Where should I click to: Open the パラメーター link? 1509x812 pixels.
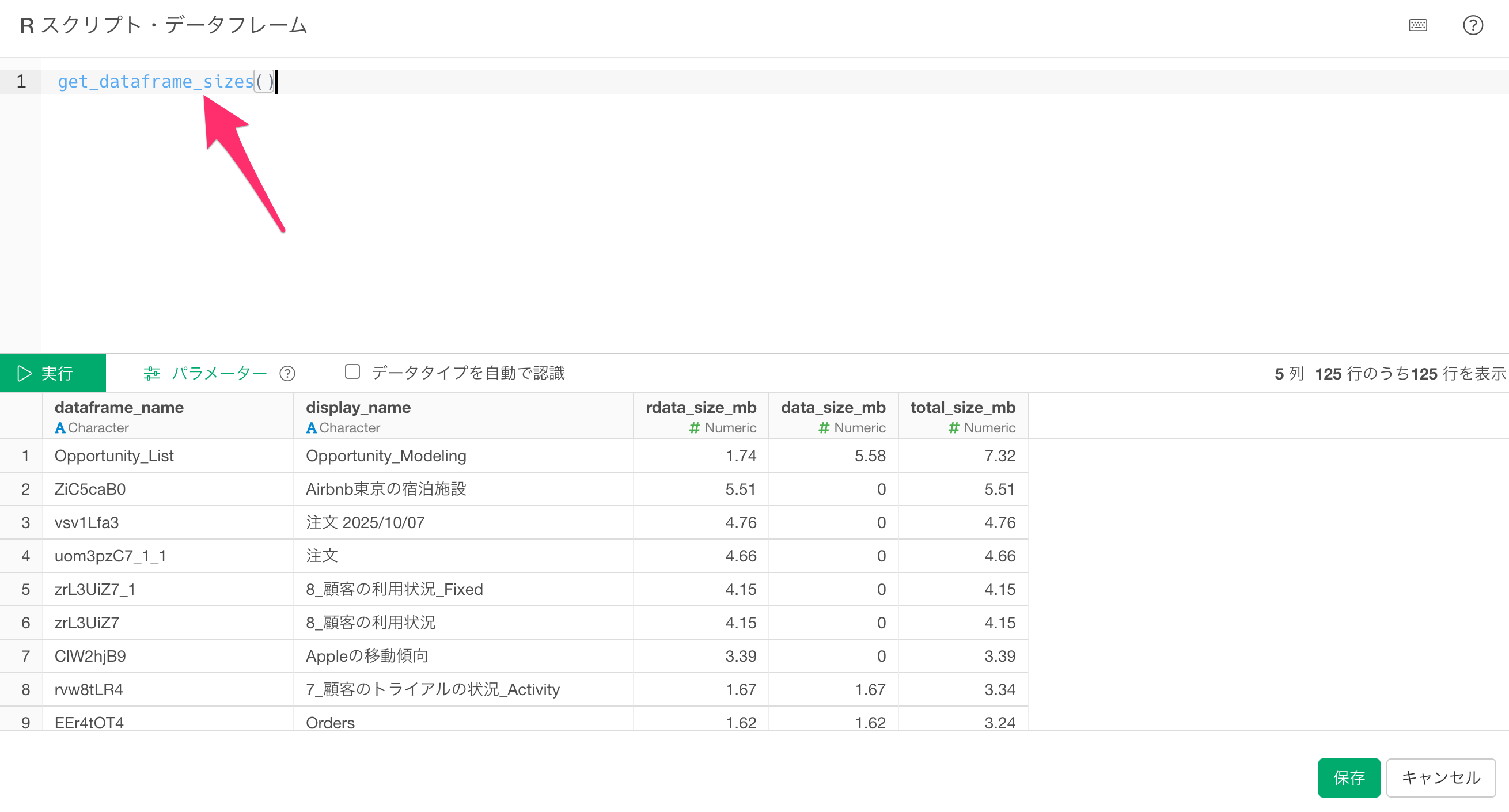click(x=219, y=373)
